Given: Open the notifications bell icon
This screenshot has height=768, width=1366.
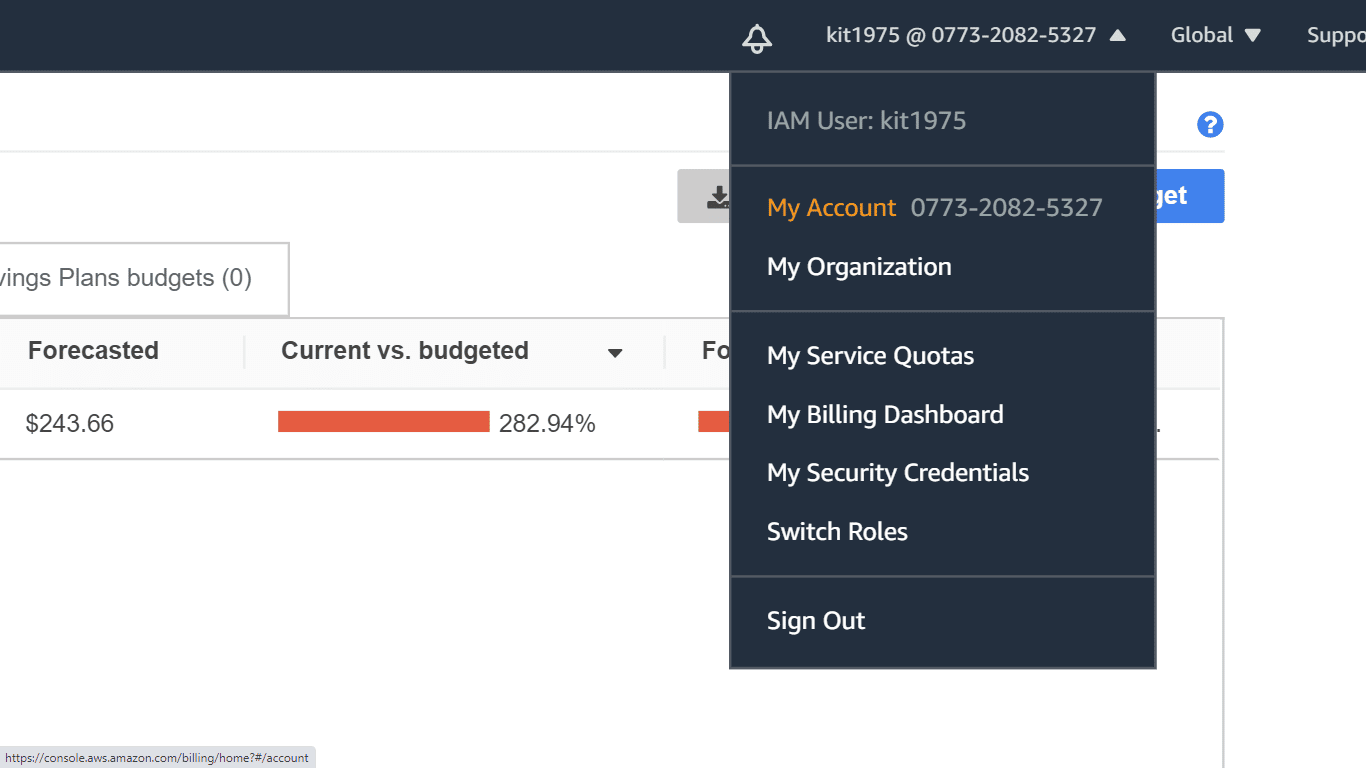Looking at the screenshot, I should tap(756, 36).
